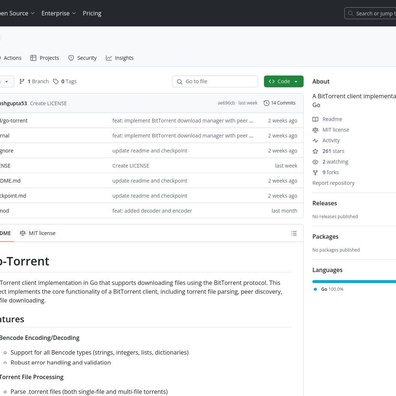Click the book icon beside Readme
396x396 pixels.
(x=315, y=119)
